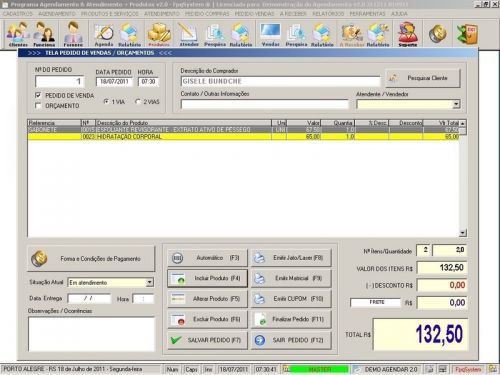Click the printer icon in the status bar
Screen dimensions: 500x375
click(x=430, y=369)
